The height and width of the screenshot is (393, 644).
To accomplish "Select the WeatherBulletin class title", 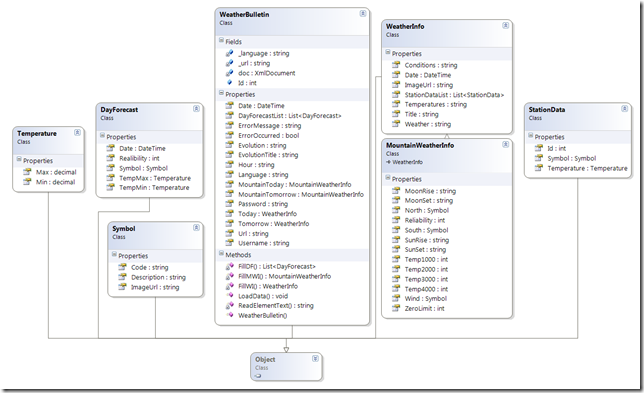I will [x=244, y=14].
